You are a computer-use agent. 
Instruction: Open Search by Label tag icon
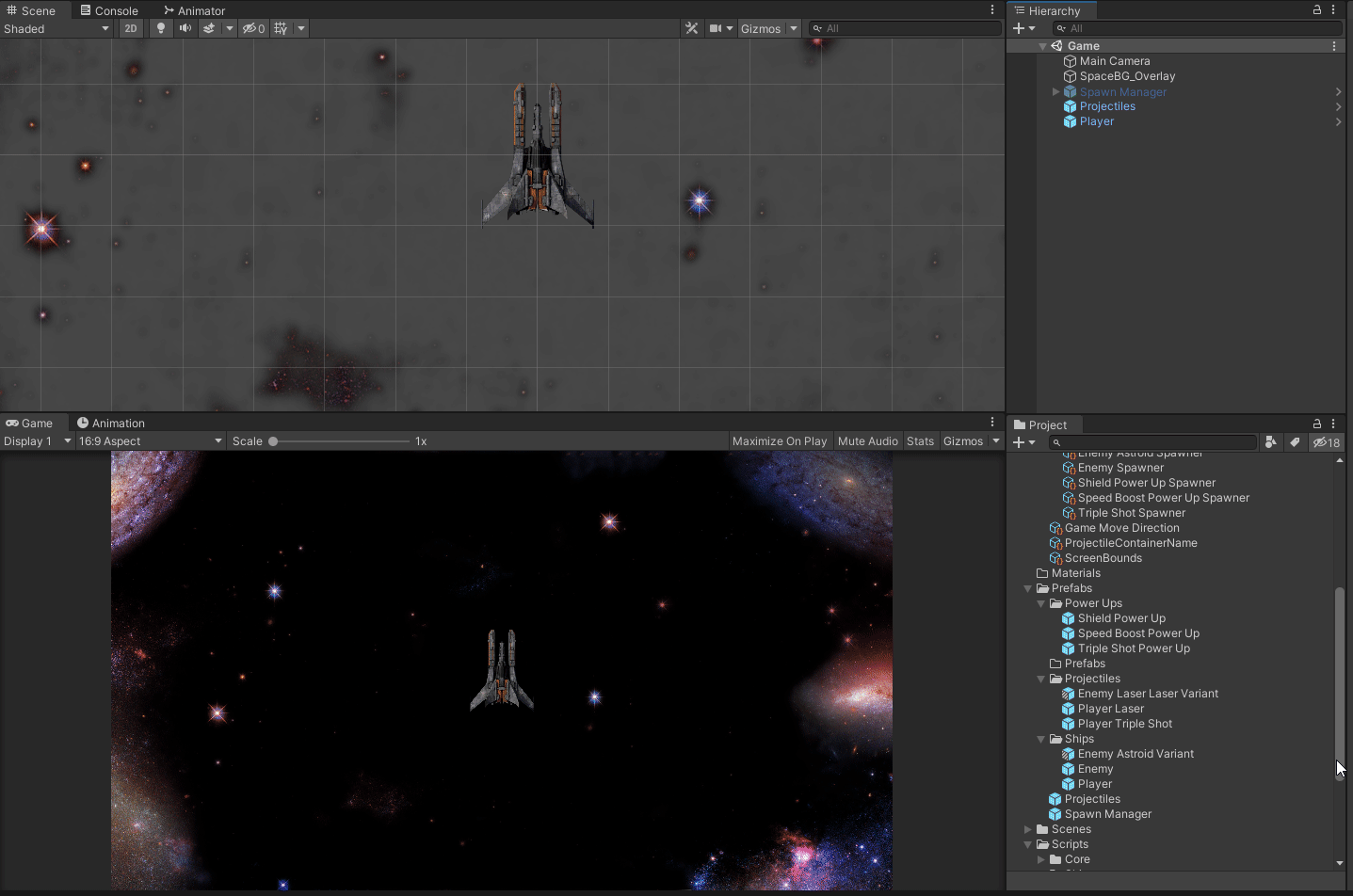[x=1295, y=442]
